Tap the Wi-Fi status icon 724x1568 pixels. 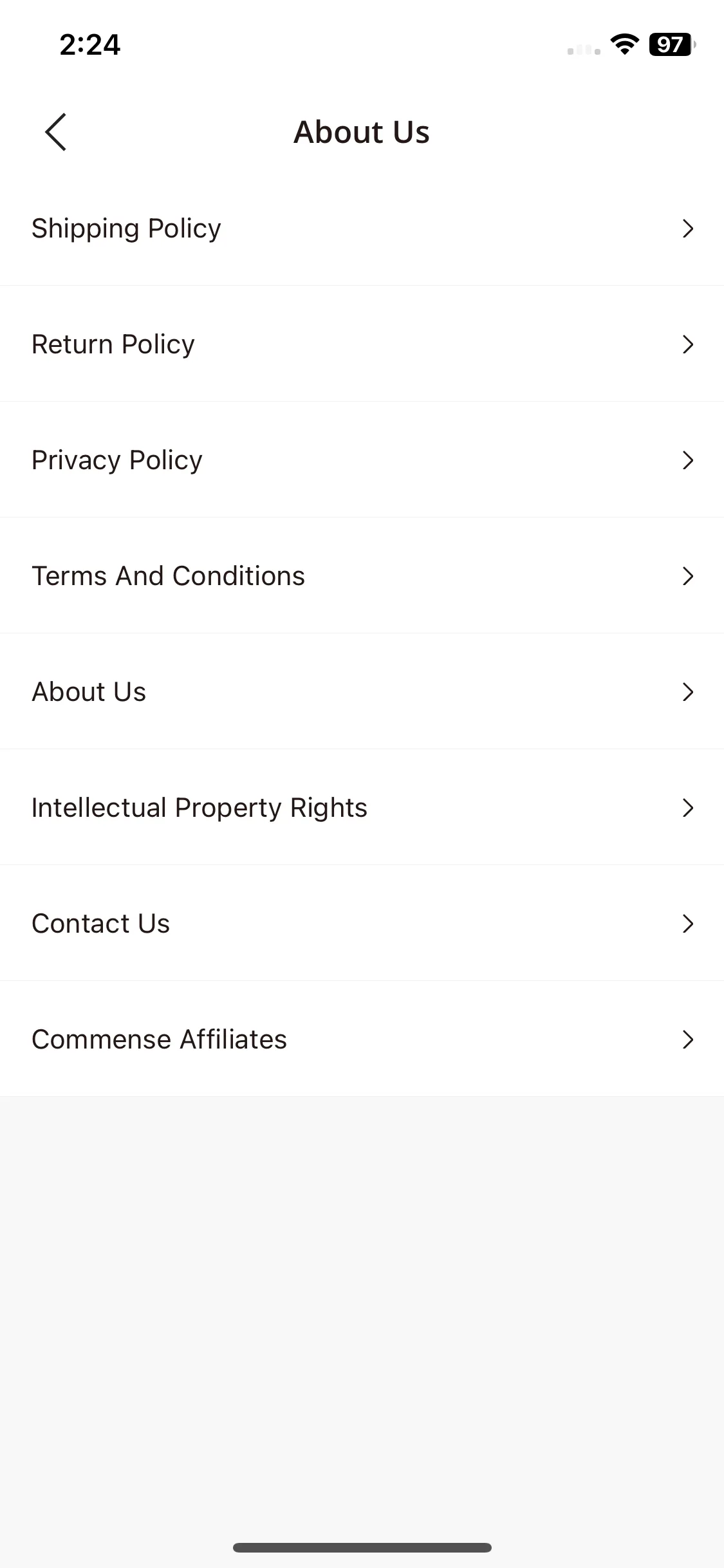624,44
